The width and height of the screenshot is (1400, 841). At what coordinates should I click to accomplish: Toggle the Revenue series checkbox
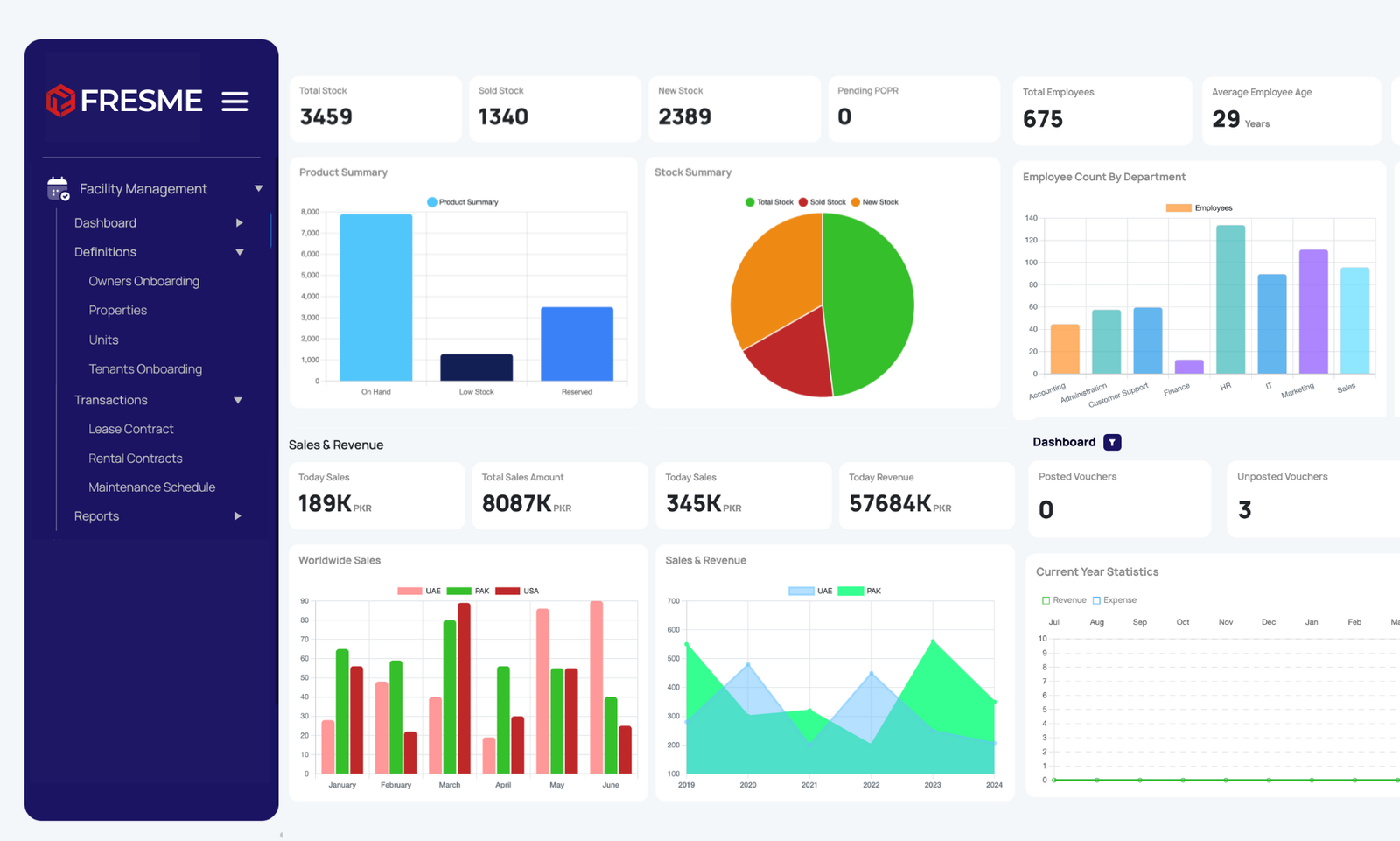point(1046,600)
